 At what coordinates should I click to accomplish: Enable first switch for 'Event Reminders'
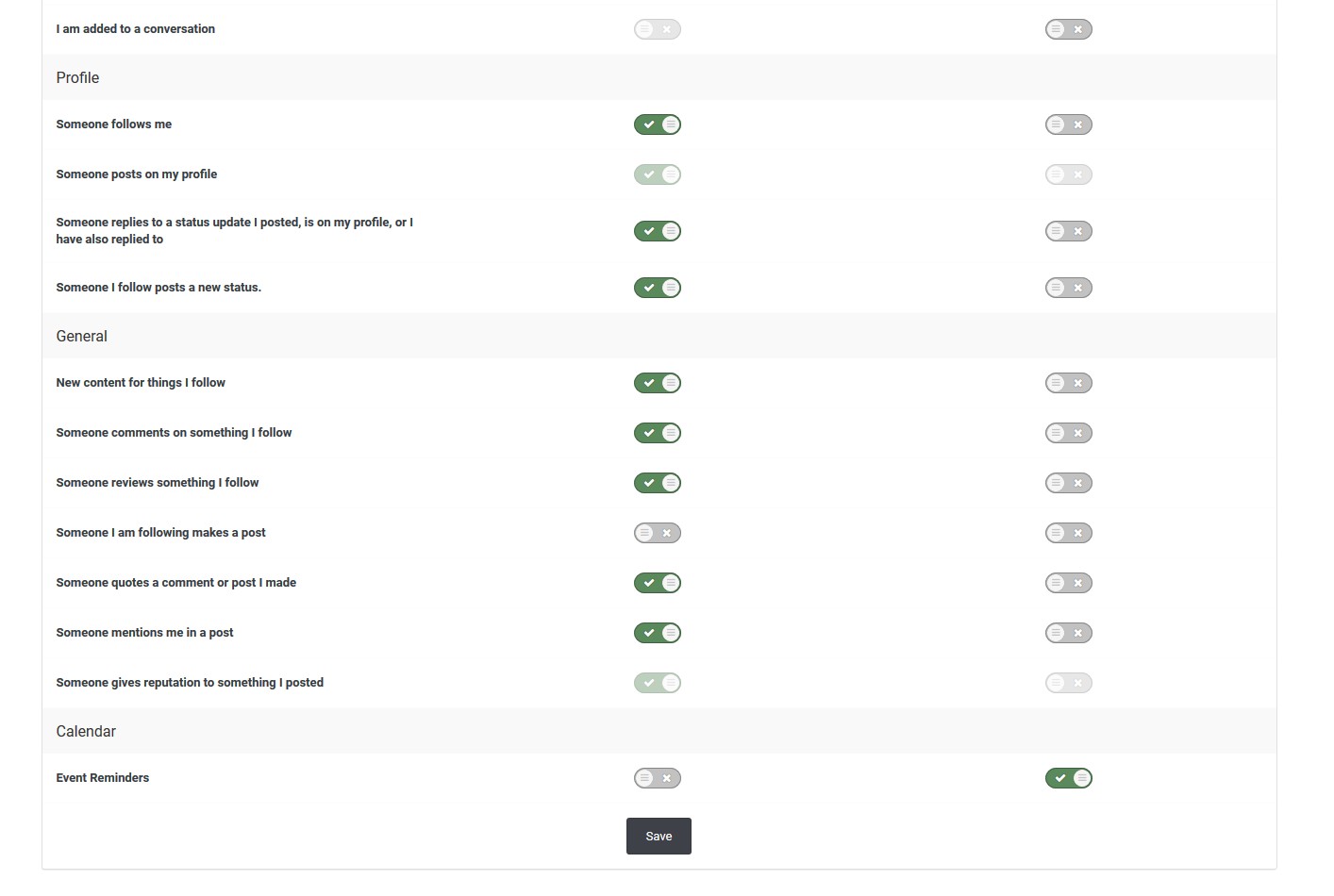click(x=658, y=778)
